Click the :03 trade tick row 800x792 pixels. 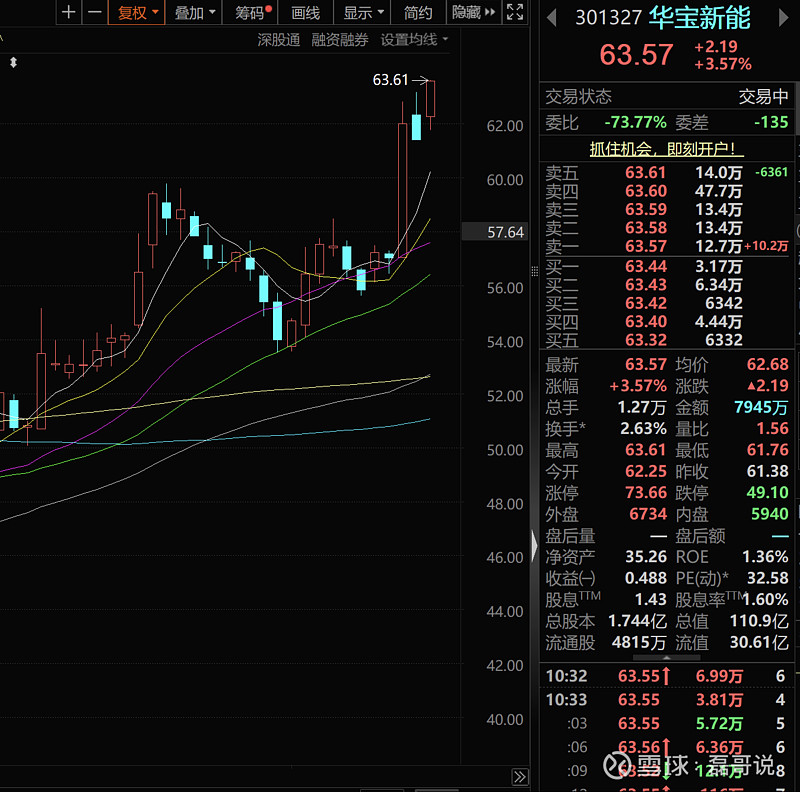click(x=666, y=724)
